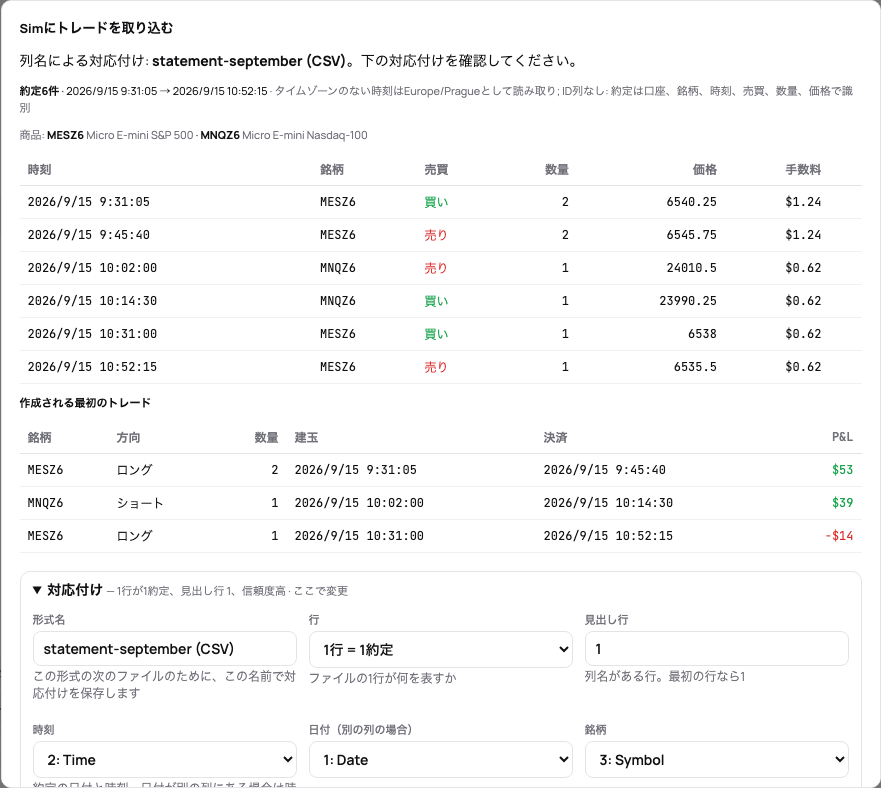This screenshot has height=788, width=881.
Task: Open the 銘柄 dropdown set to 3: Symbol
Action: click(x=716, y=759)
